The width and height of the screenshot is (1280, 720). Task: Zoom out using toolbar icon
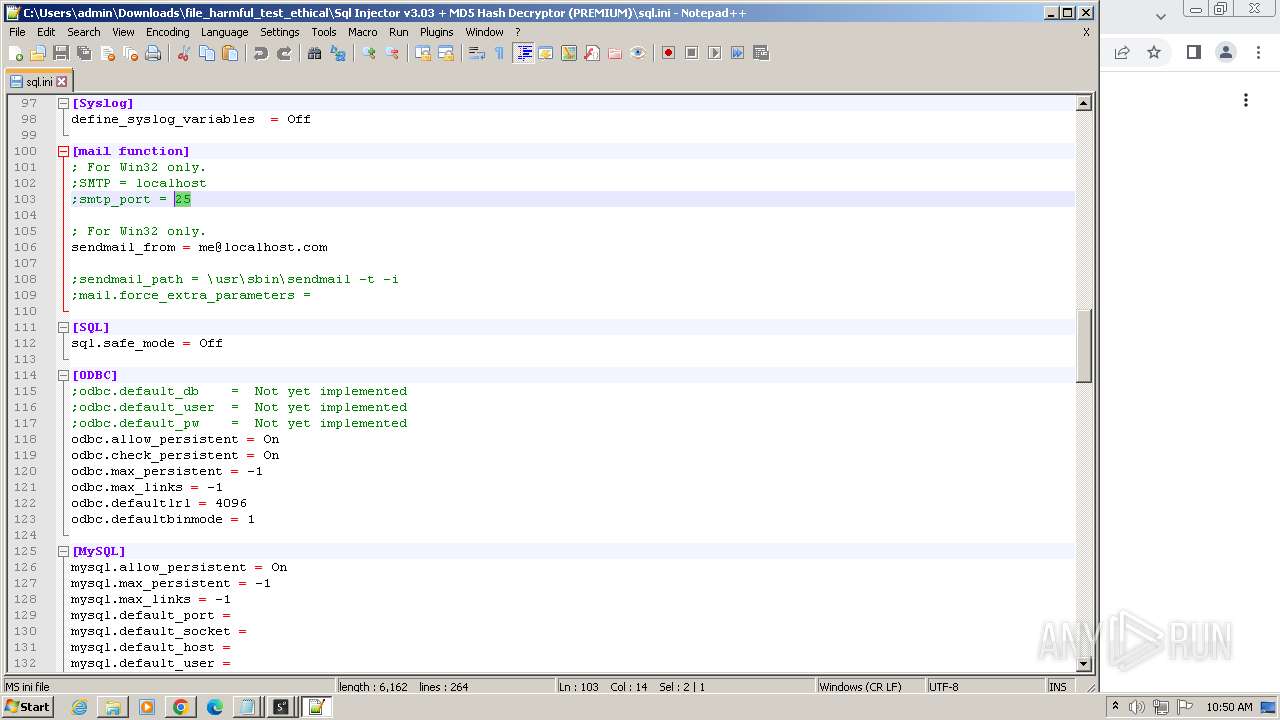(x=392, y=53)
